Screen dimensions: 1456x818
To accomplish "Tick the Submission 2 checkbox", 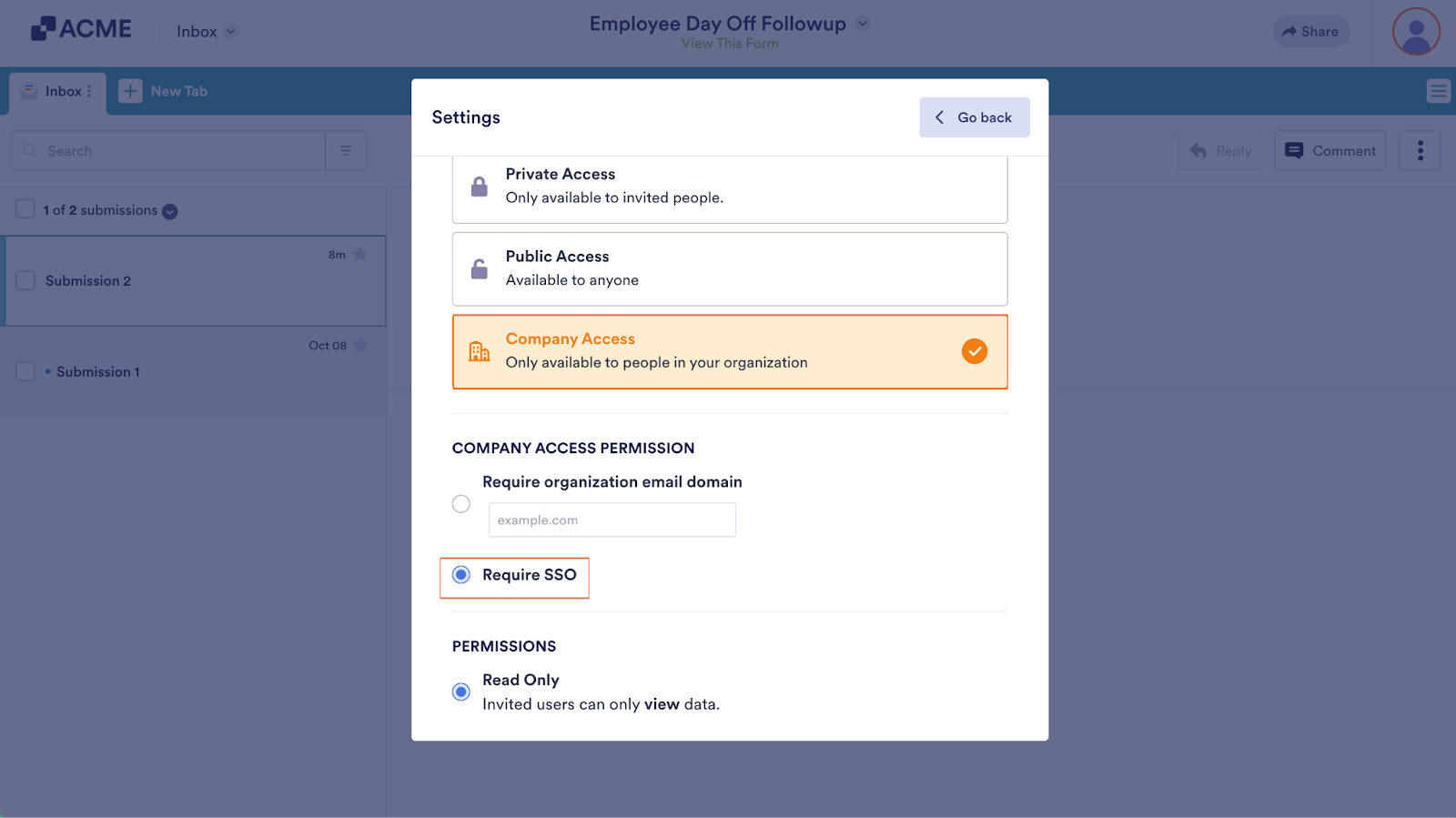I will click(25, 280).
